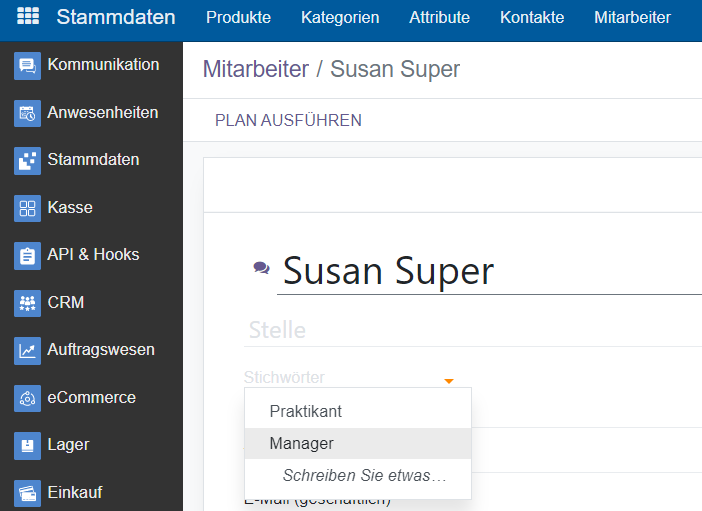Open the apps grid launcher icon

coord(28,17)
